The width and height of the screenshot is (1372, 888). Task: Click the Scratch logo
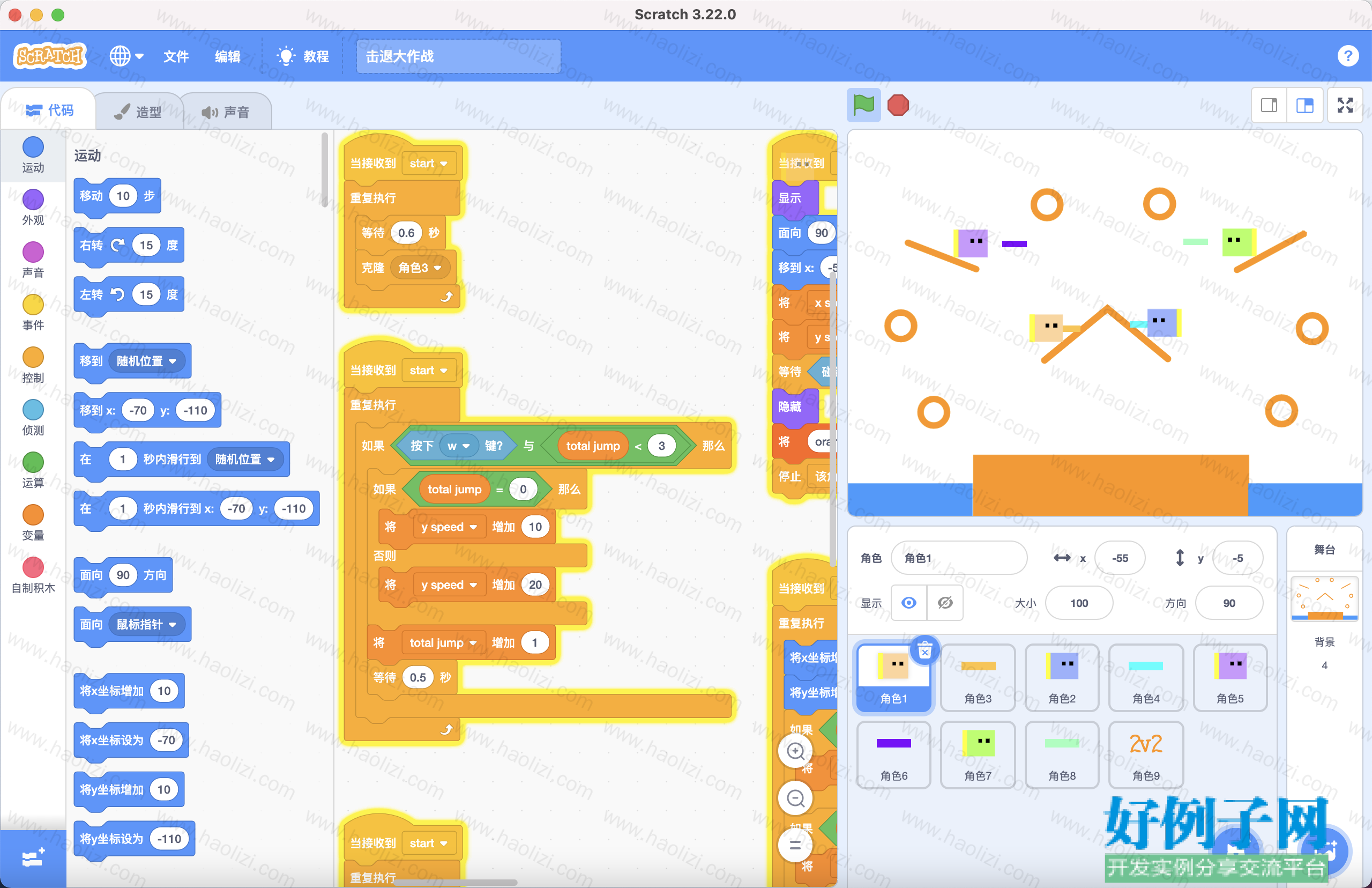(x=49, y=56)
